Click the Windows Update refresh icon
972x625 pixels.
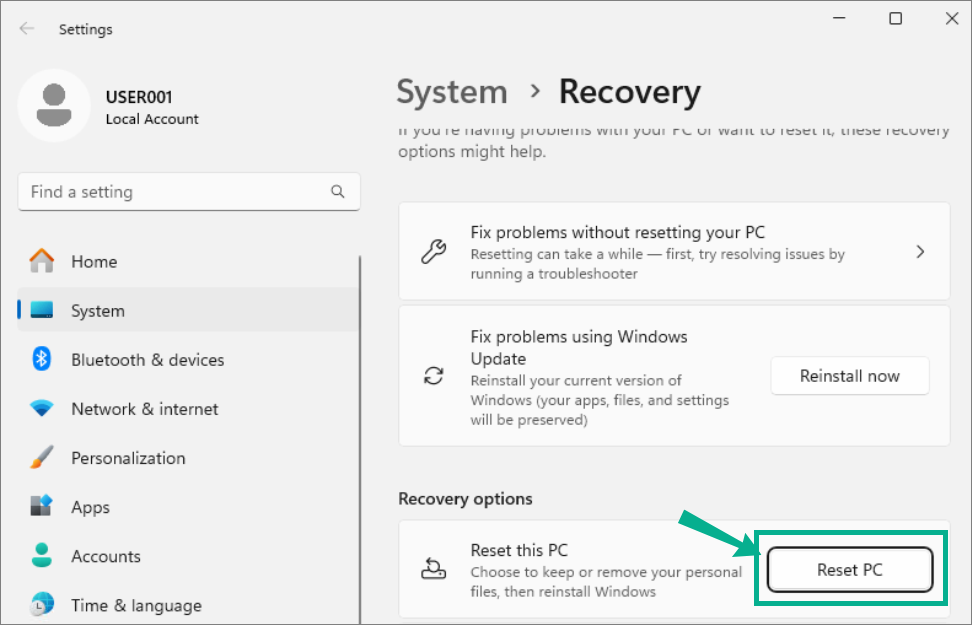click(x=433, y=376)
